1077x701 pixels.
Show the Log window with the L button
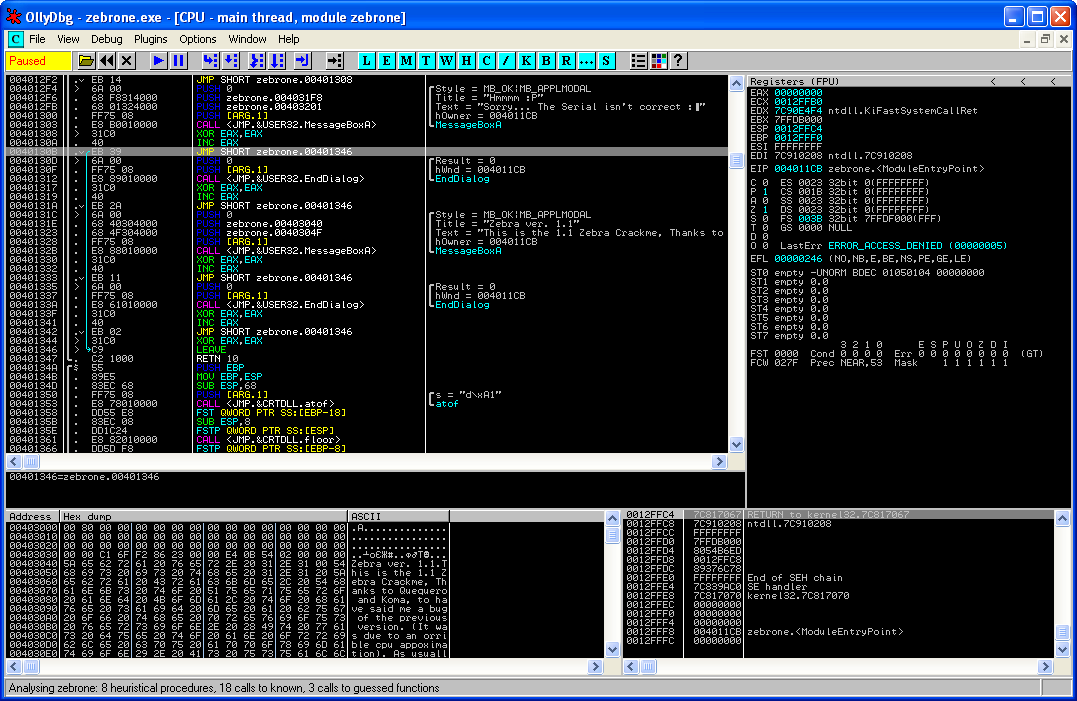point(366,60)
